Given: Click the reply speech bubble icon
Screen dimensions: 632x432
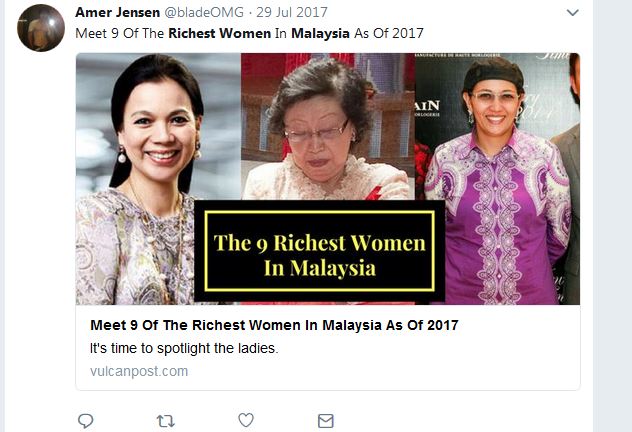Looking at the screenshot, I should click(85, 421).
